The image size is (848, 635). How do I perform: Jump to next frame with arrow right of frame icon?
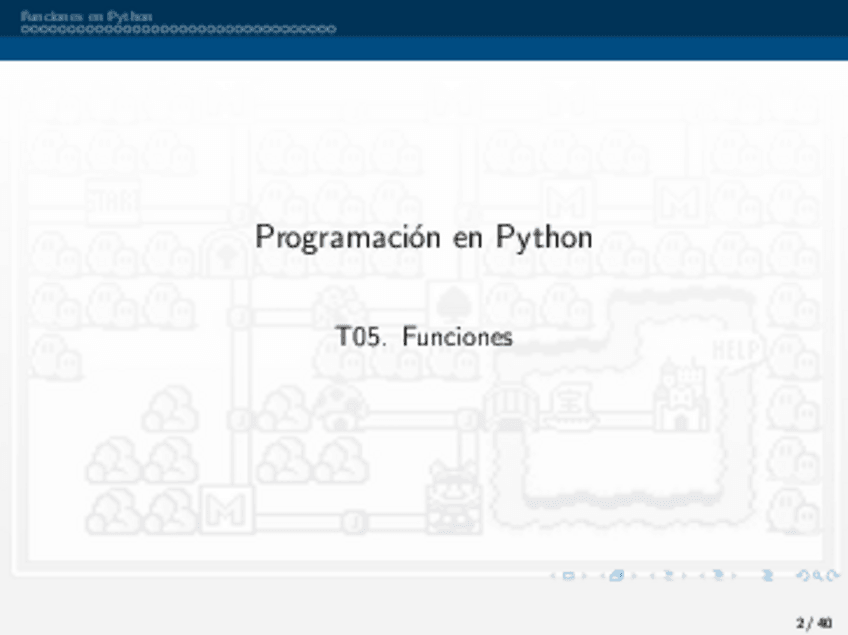point(632,575)
